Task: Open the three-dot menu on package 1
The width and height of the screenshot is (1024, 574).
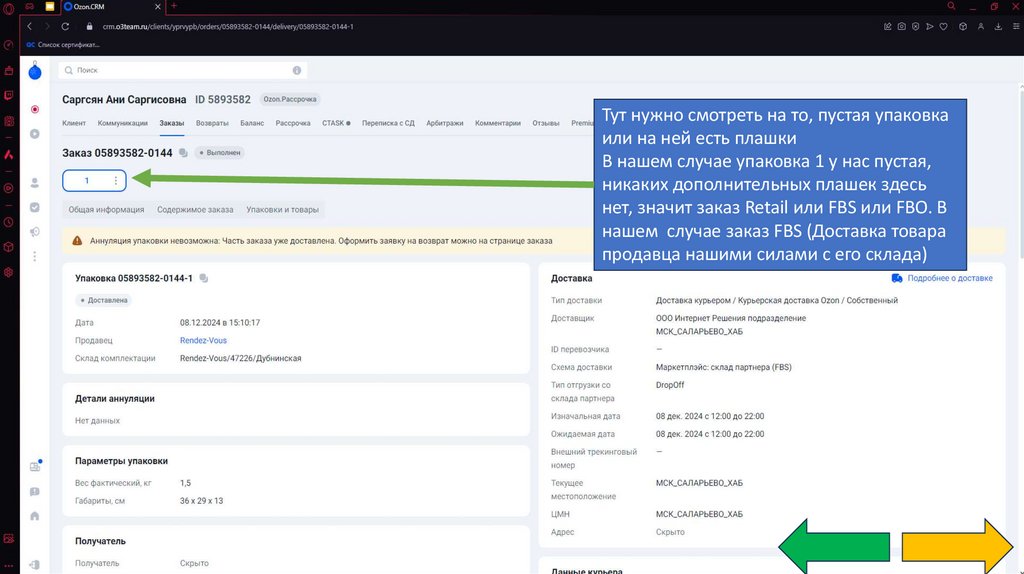Action: point(116,181)
